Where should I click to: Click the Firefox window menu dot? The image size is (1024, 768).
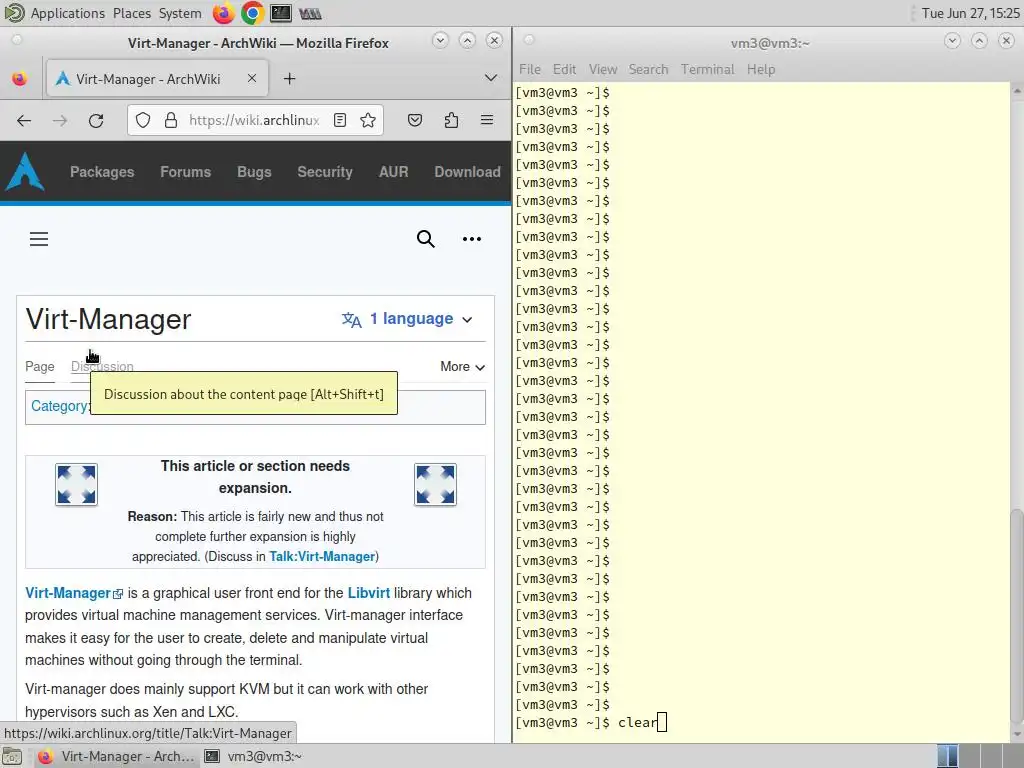17,40
